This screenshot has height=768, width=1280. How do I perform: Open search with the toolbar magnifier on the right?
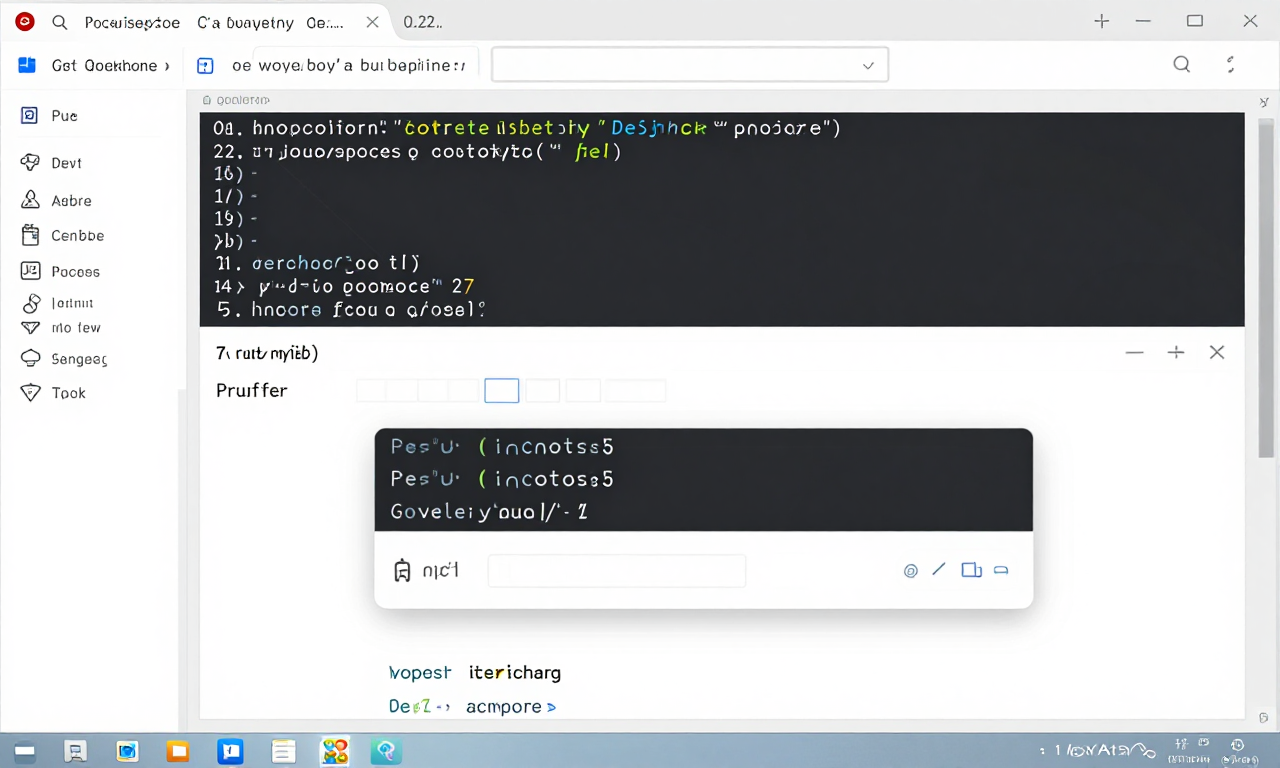click(1181, 65)
